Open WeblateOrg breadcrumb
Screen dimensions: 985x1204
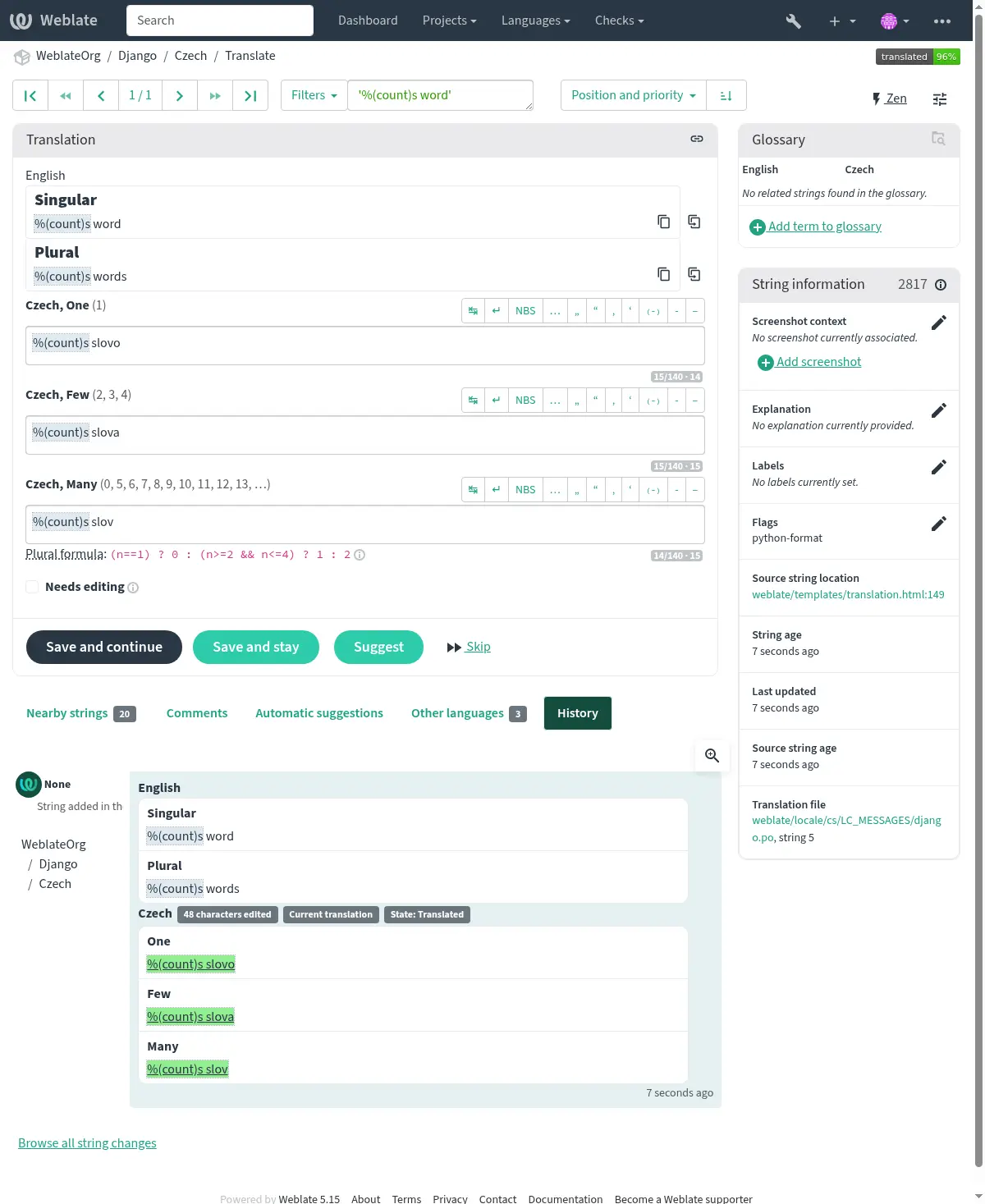68,56
